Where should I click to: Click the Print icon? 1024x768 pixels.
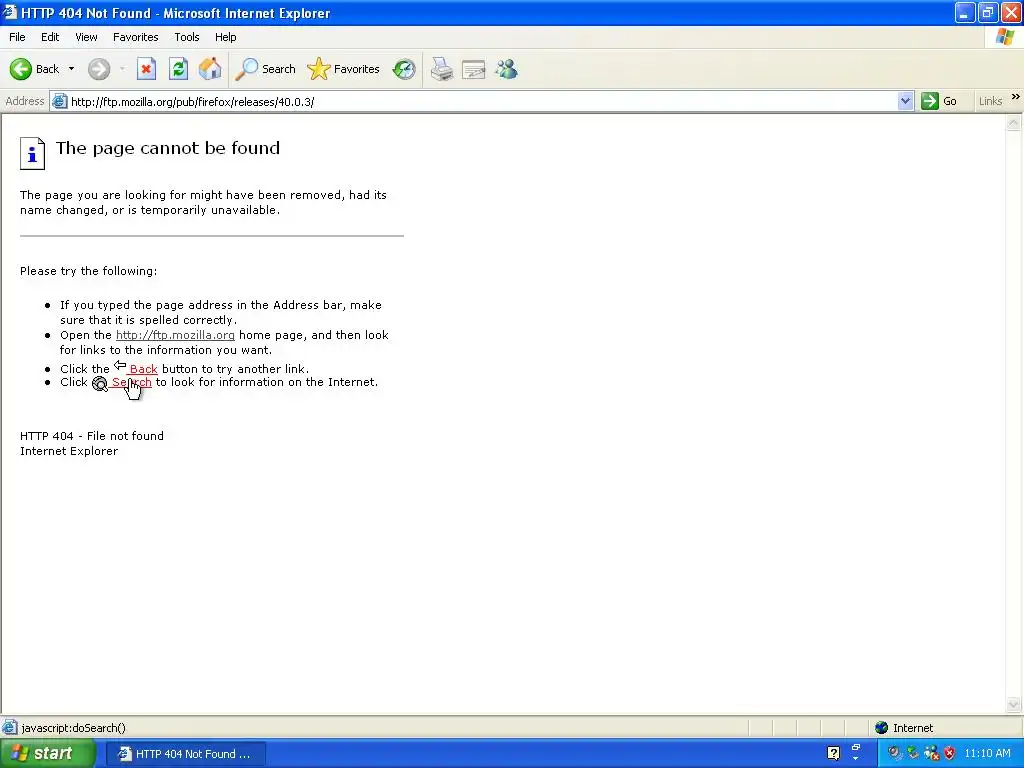click(442, 69)
